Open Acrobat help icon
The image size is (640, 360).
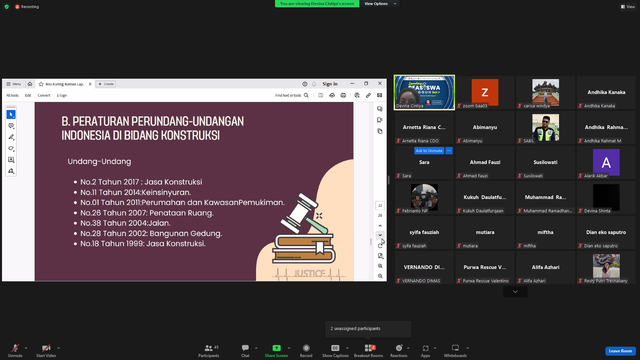click(304, 84)
